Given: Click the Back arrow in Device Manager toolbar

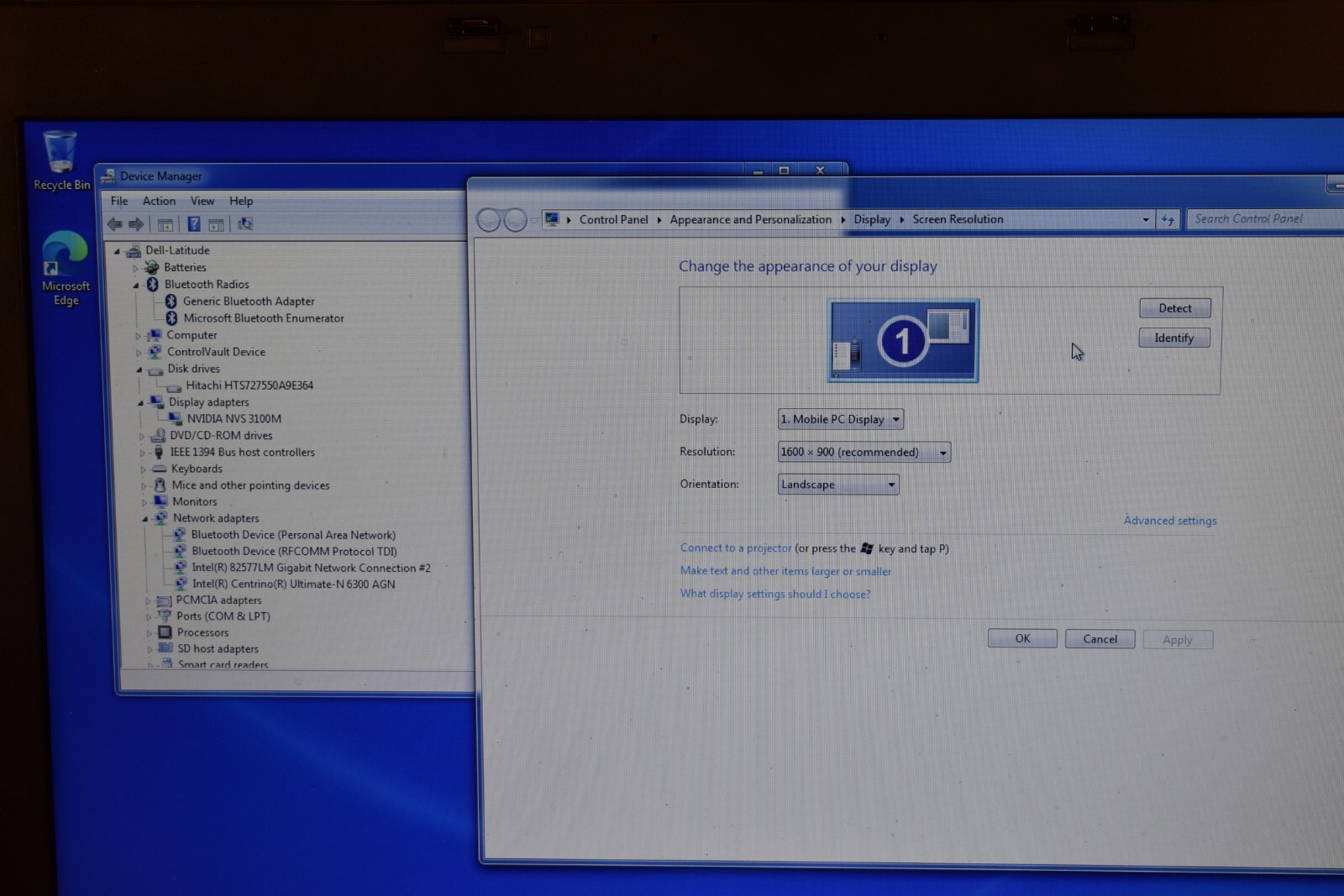Looking at the screenshot, I should pos(115,224).
